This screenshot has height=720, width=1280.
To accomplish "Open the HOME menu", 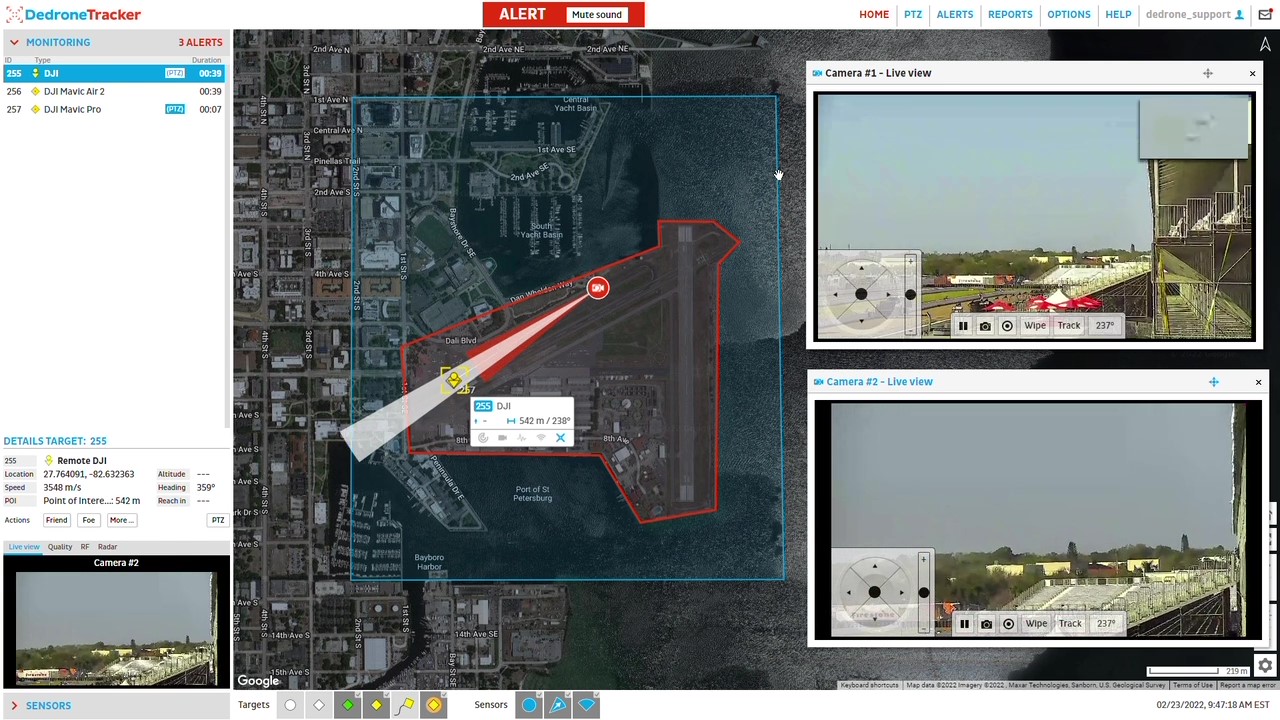I will point(874,15).
